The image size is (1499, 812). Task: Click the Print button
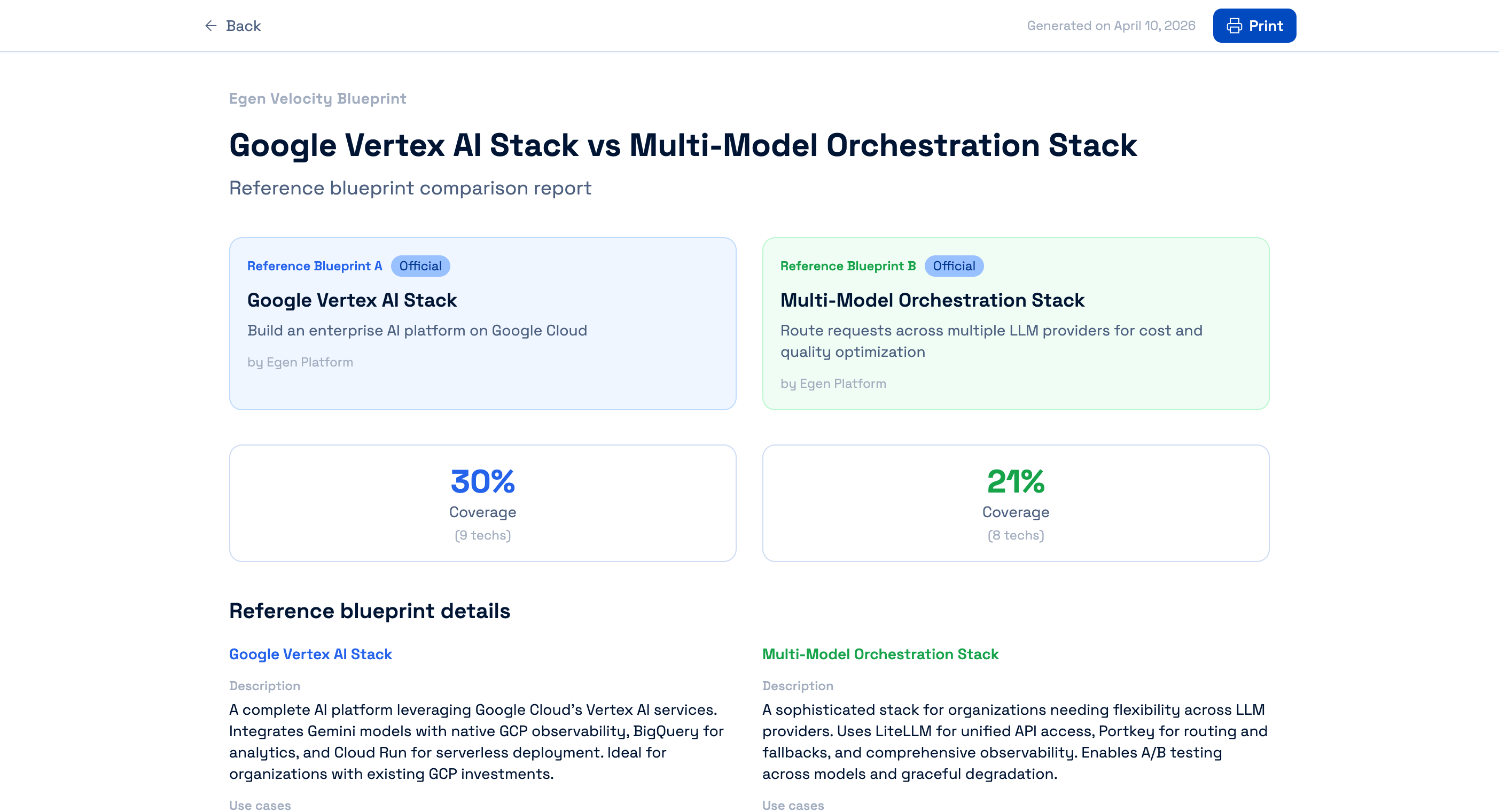click(x=1254, y=25)
